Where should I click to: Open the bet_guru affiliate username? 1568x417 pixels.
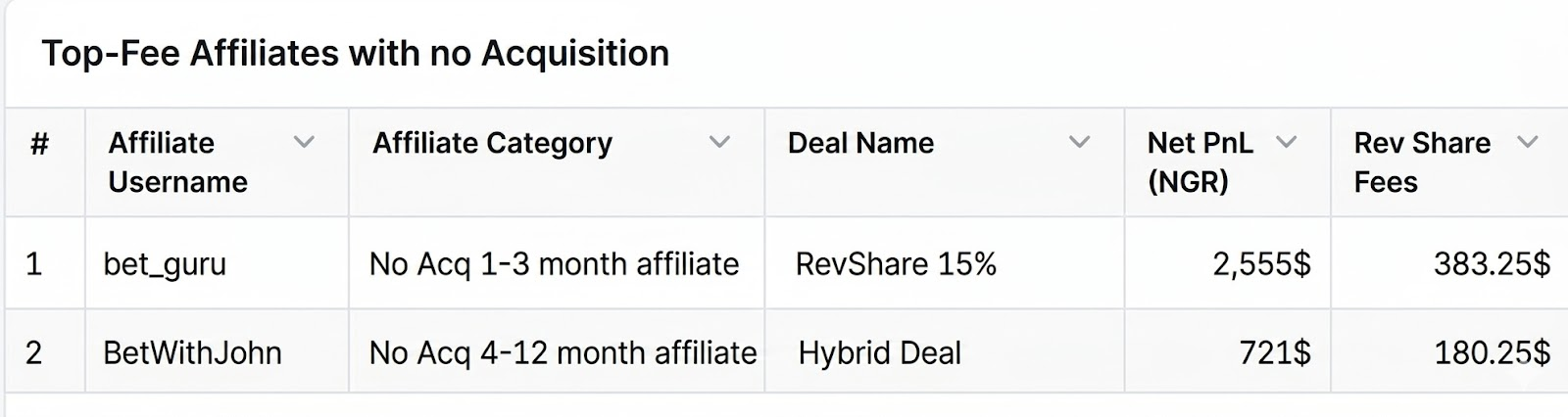(x=165, y=264)
